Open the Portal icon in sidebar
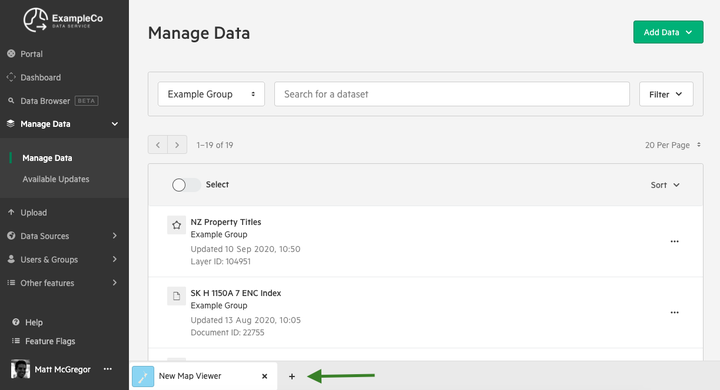Viewport: 720px width, 390px height. click(11, 54)
